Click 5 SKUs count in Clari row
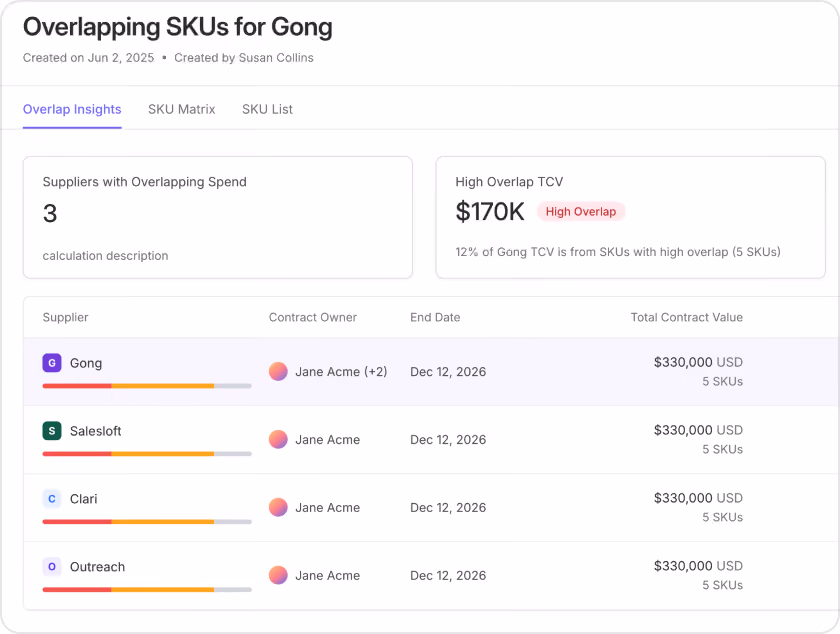Viewport: 840px width, 634px height. click(723, 517)
